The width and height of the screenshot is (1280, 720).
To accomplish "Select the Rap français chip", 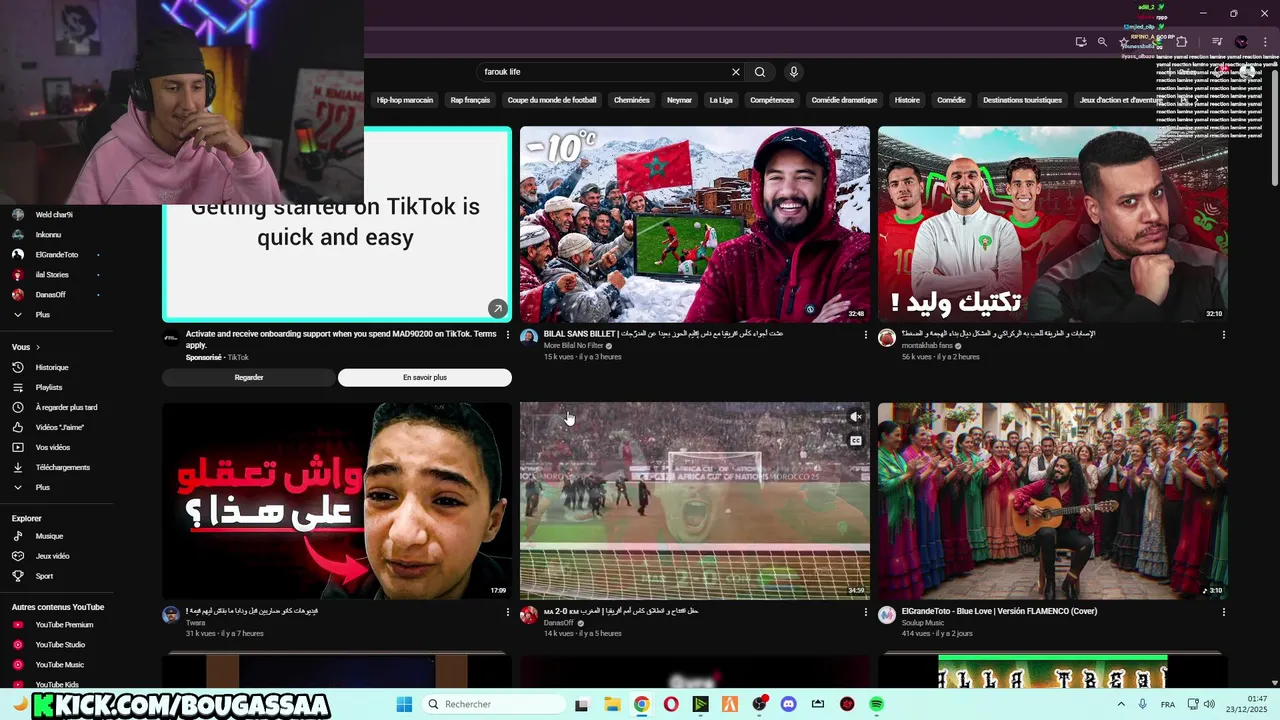I will pyautogui.click(x=470, y=100).
